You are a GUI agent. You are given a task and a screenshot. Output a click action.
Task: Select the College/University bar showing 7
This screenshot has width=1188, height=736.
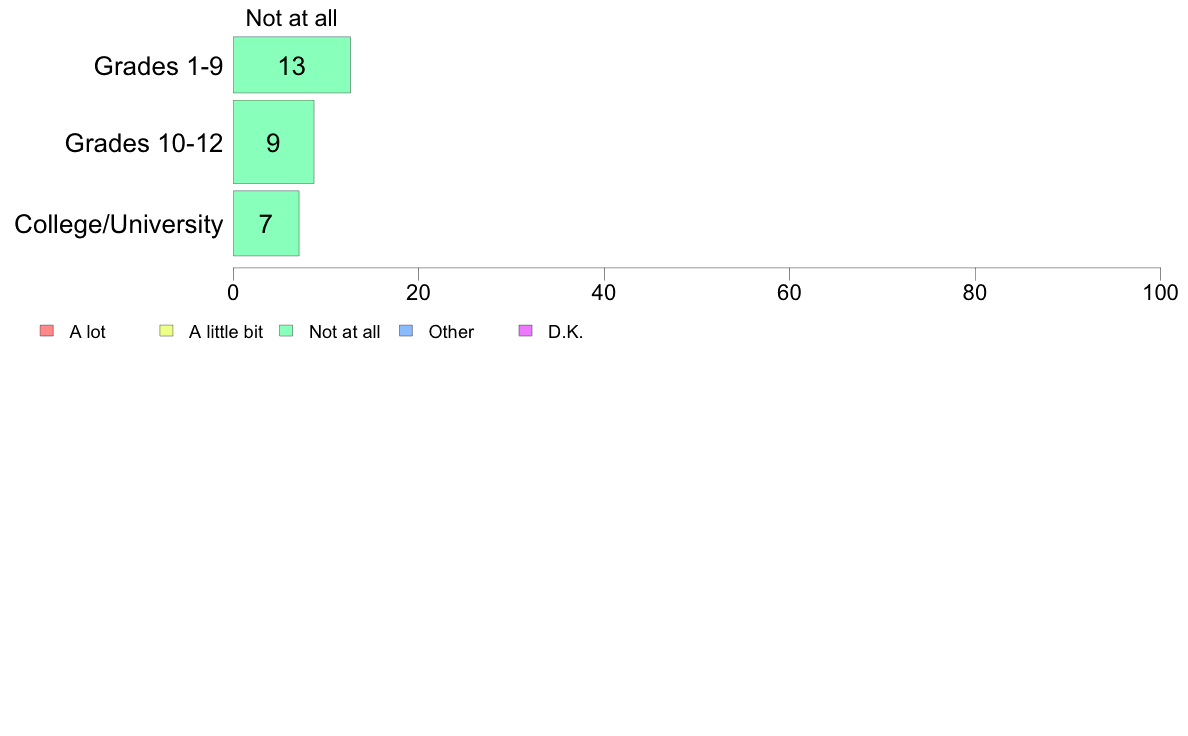click(266, 223)
